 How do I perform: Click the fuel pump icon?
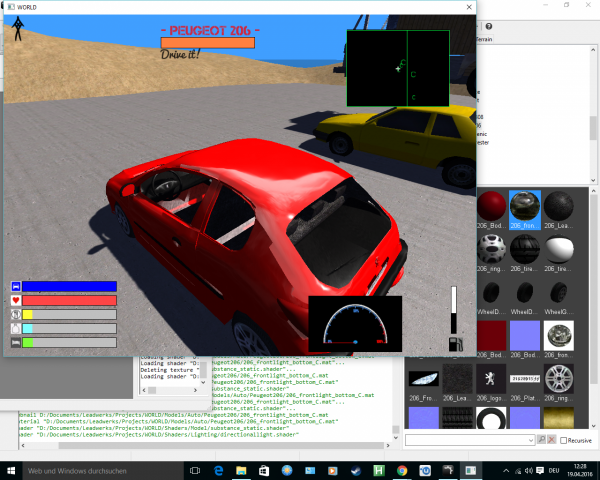point(455,344)
